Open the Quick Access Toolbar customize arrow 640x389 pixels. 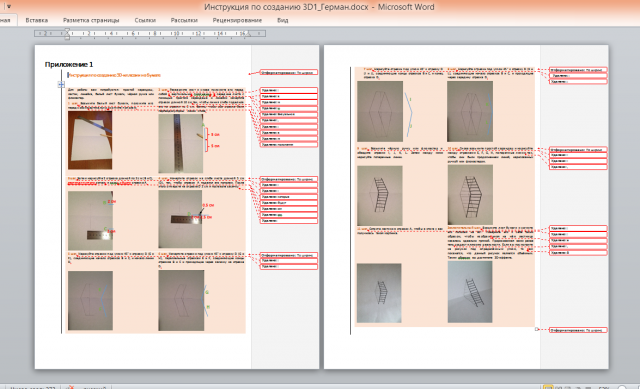point(9,7)
